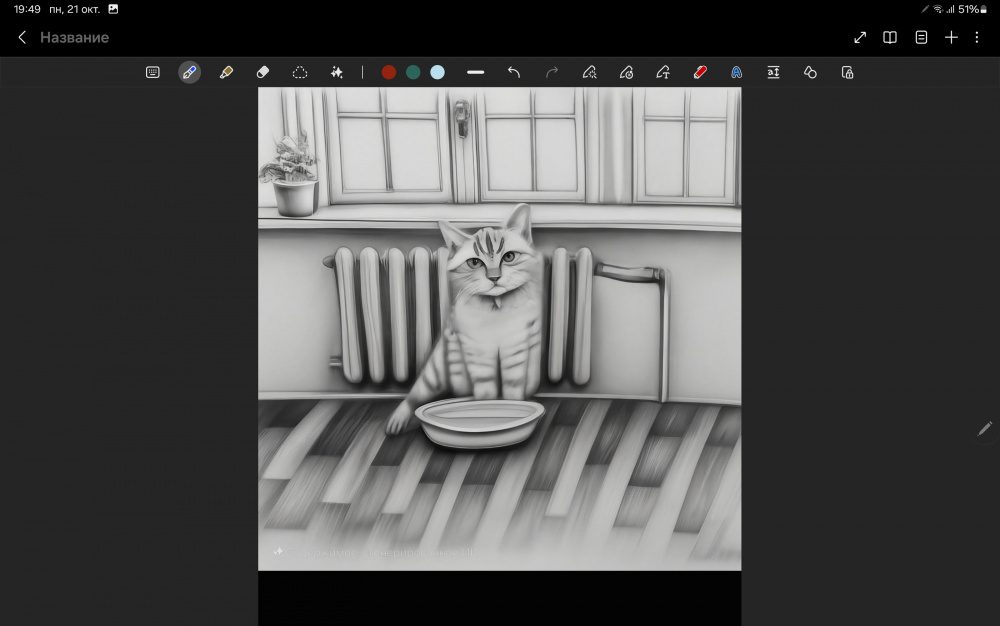Pick the red pen color
Screen dimensions: 1000x626
(389, 72)
